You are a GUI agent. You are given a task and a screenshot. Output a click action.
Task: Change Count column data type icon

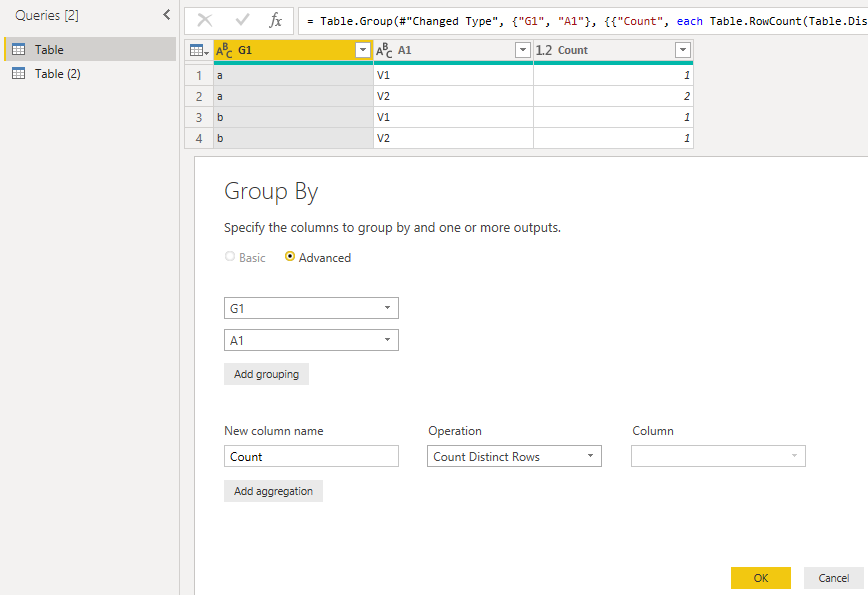pyautogui.click(x=544, y=50)
